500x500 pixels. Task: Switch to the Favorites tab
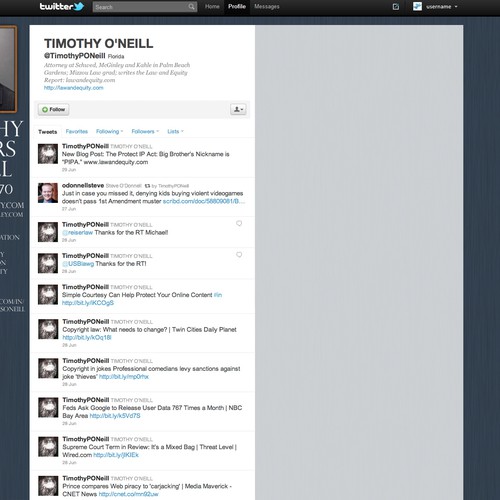pos(77,131)
